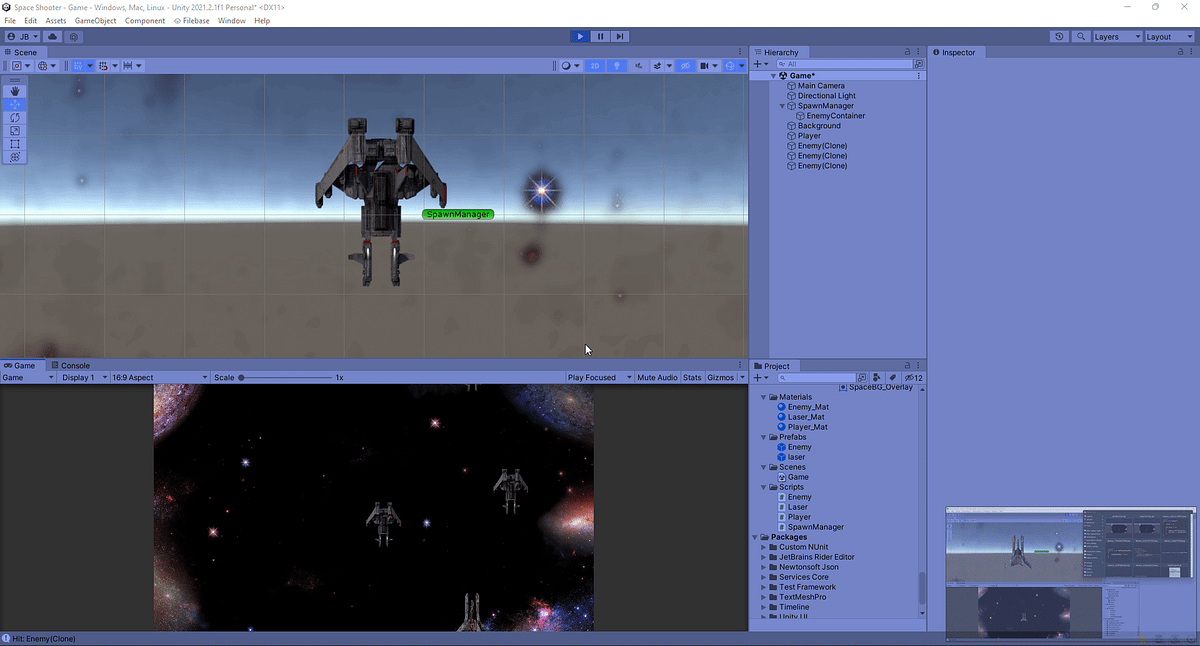
Task: Click the Unity cloud collaboration icon
Action: 52,36
